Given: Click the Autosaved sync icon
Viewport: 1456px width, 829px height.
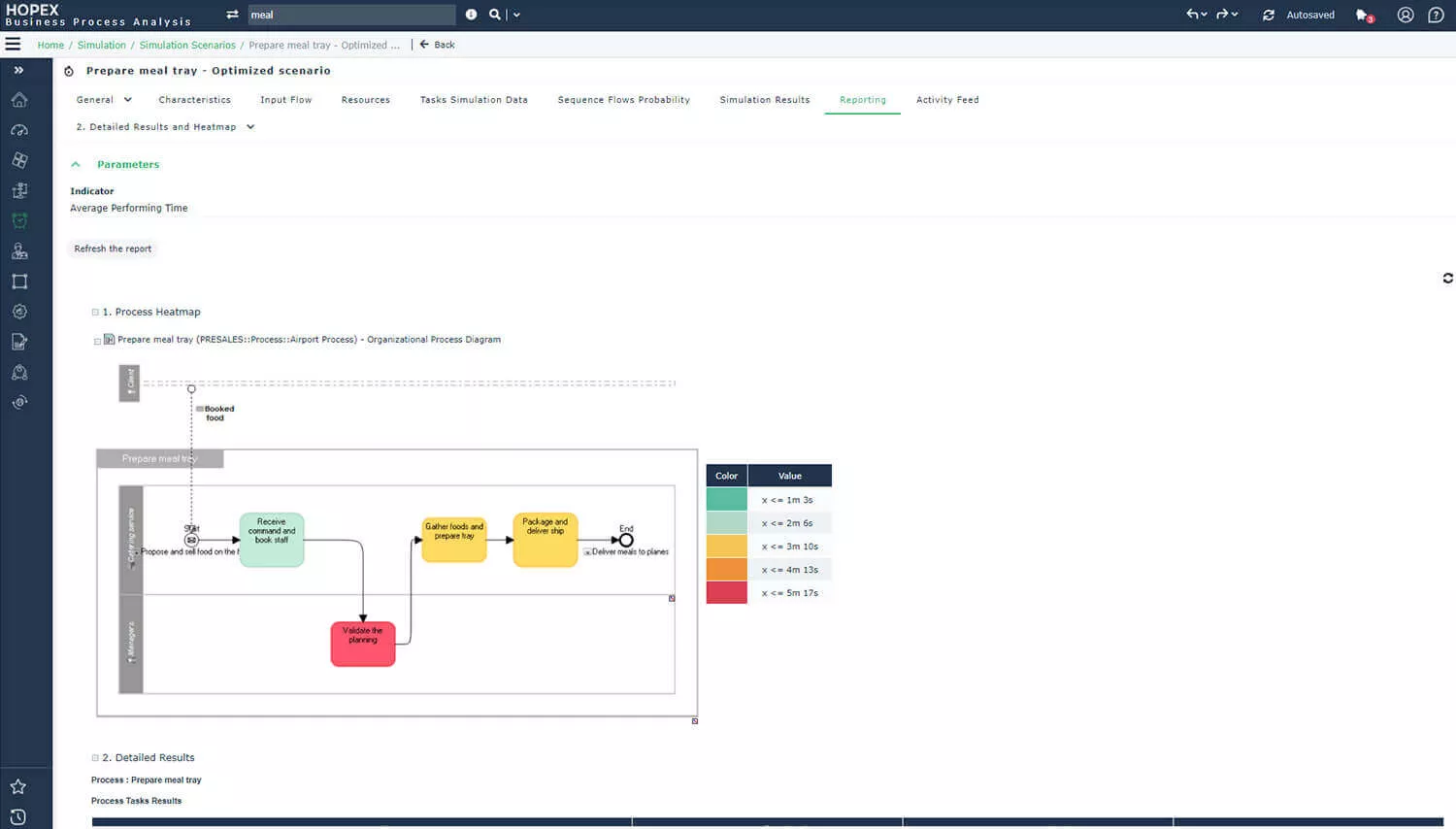Looking at the screenshot, I should click(x=1268, y=15).
